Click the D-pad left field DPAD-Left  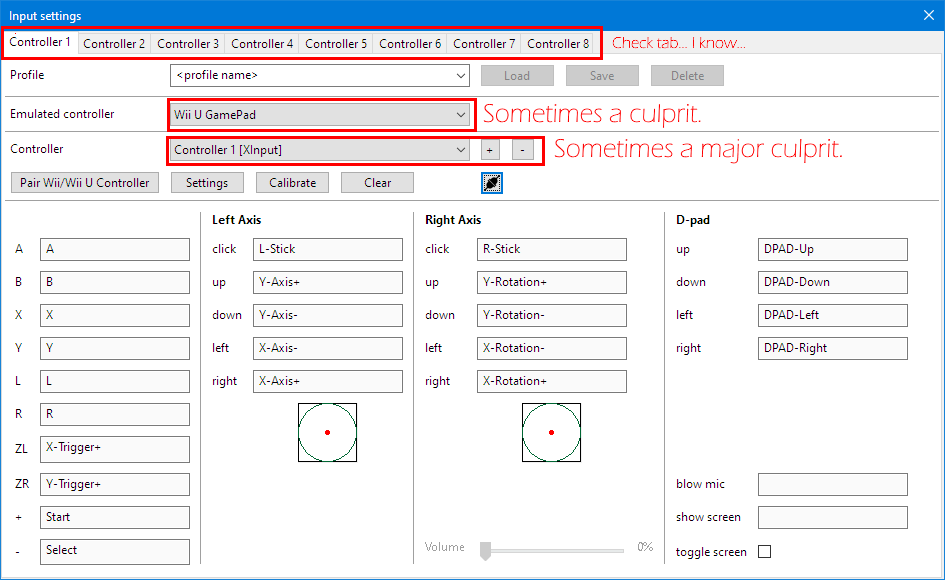pyautogui.click(x=832, y=315)
